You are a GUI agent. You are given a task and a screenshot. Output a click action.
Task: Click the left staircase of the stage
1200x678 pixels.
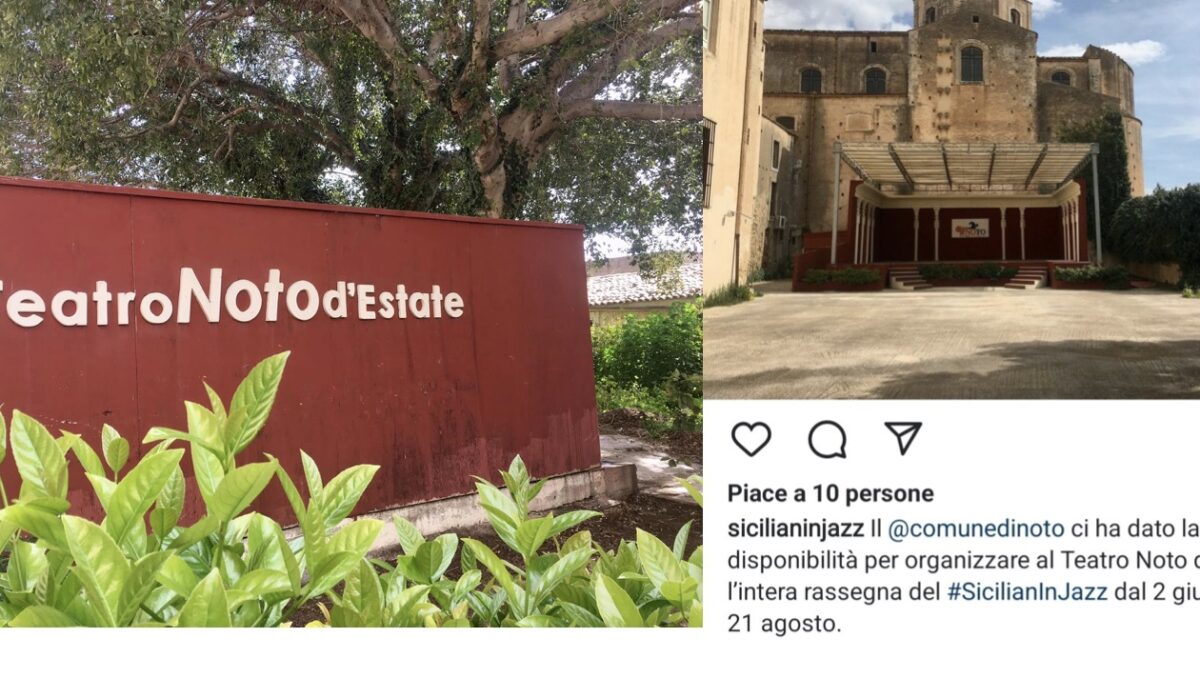[908, 277]
